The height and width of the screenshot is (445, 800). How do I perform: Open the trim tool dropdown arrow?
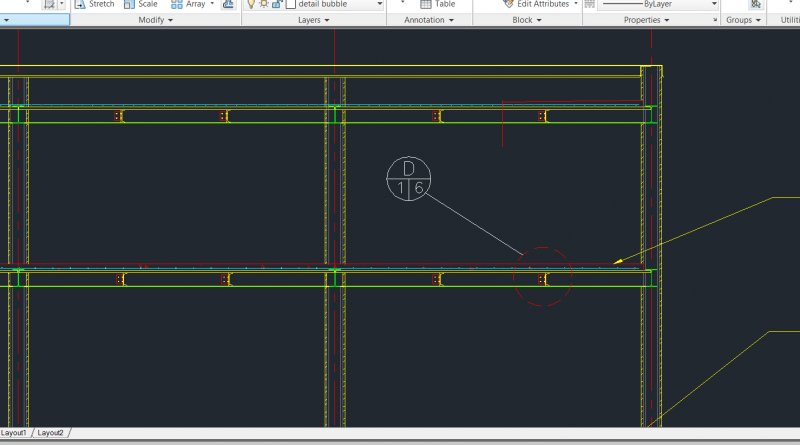(62, 4)
